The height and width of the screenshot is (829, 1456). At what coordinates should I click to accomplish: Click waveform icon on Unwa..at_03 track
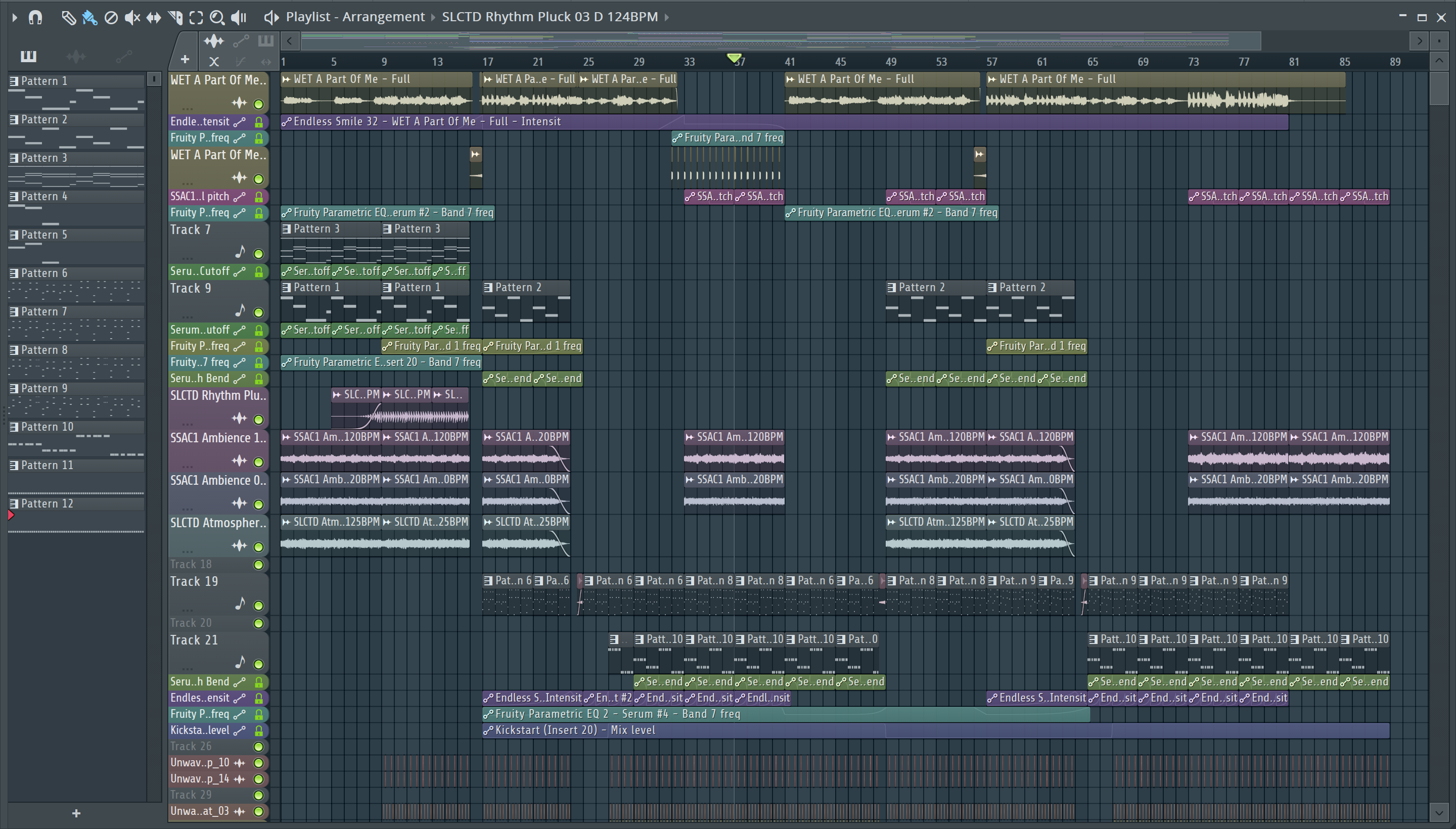239,811
